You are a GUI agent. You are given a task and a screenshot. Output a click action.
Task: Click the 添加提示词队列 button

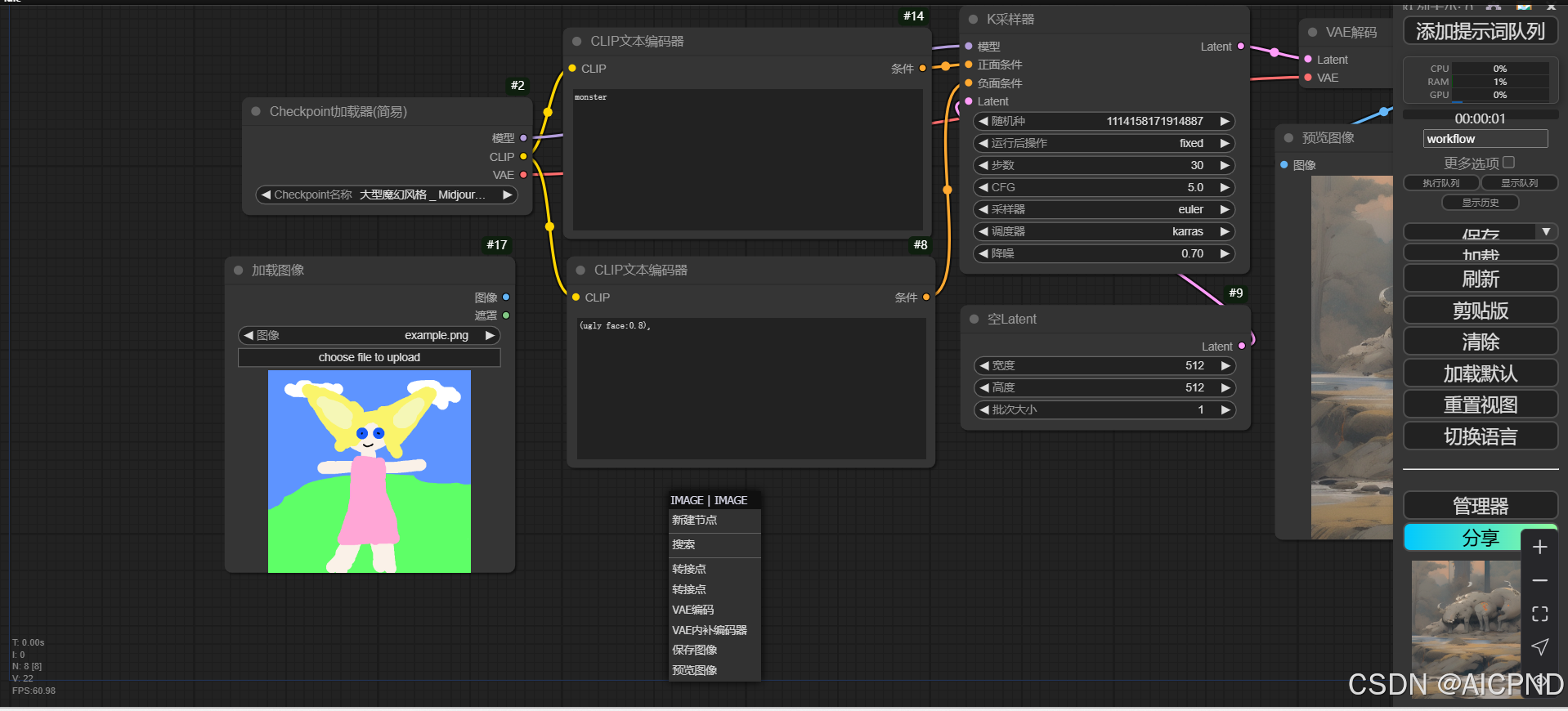1481,32
